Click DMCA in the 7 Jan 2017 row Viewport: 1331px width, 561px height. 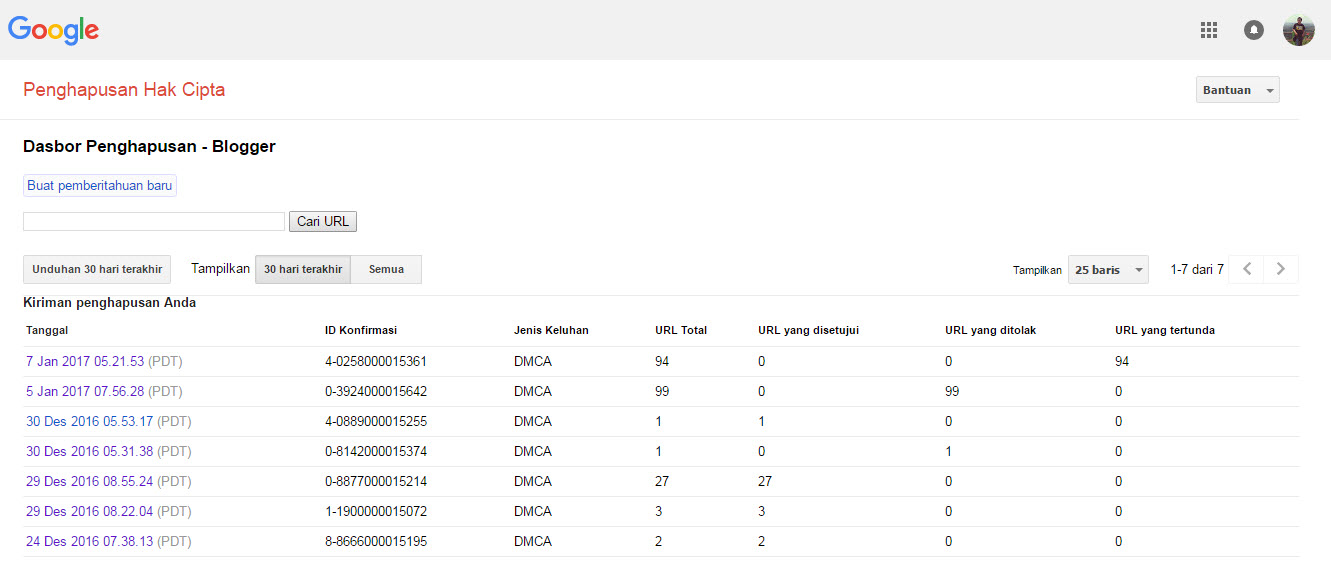click(x=533, y=361)
